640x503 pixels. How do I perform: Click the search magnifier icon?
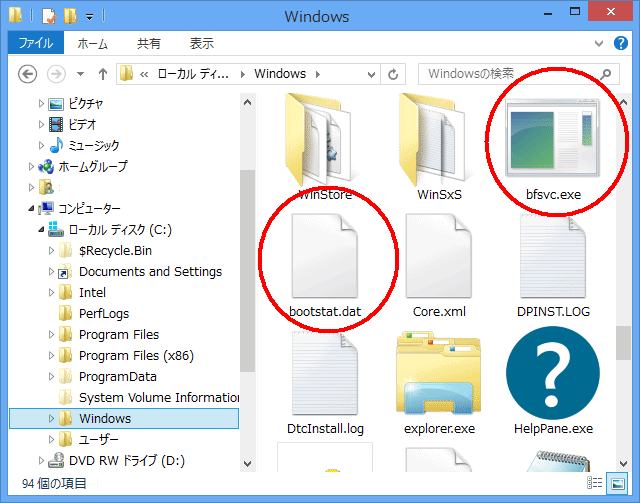(606, 74)
